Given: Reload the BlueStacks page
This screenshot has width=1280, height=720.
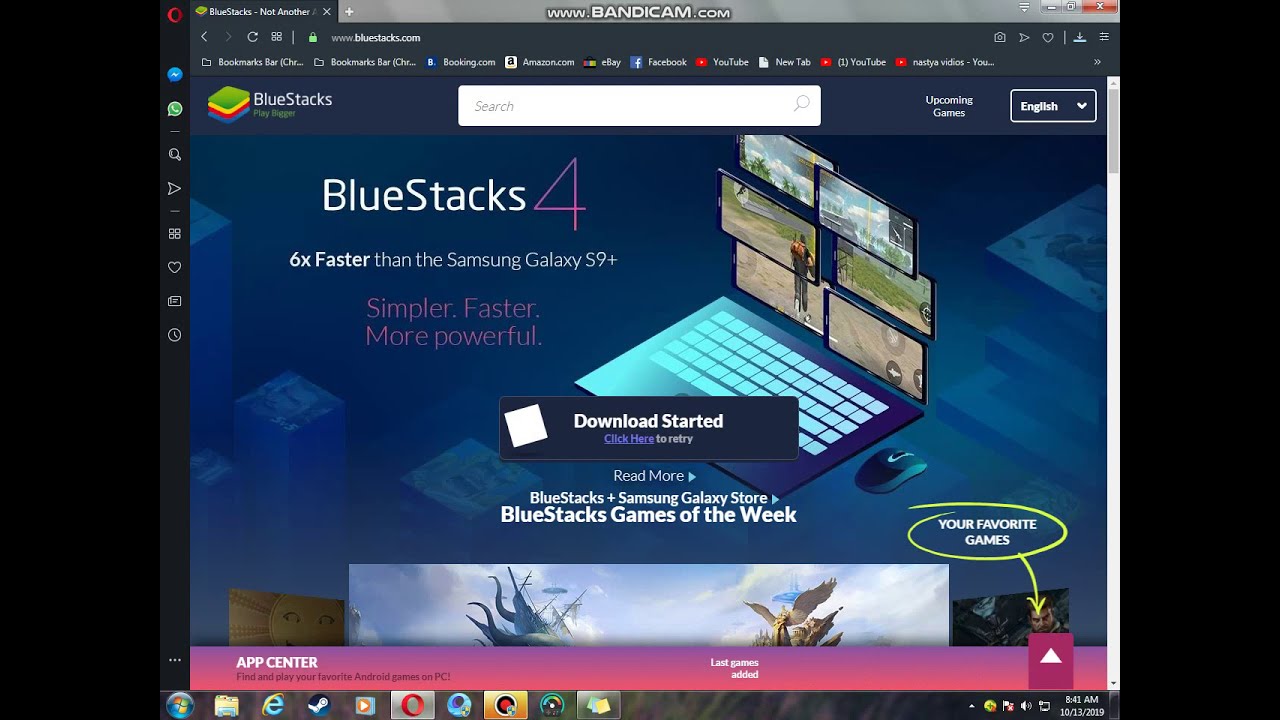Looking at the screenshot, I should point(252,37).
